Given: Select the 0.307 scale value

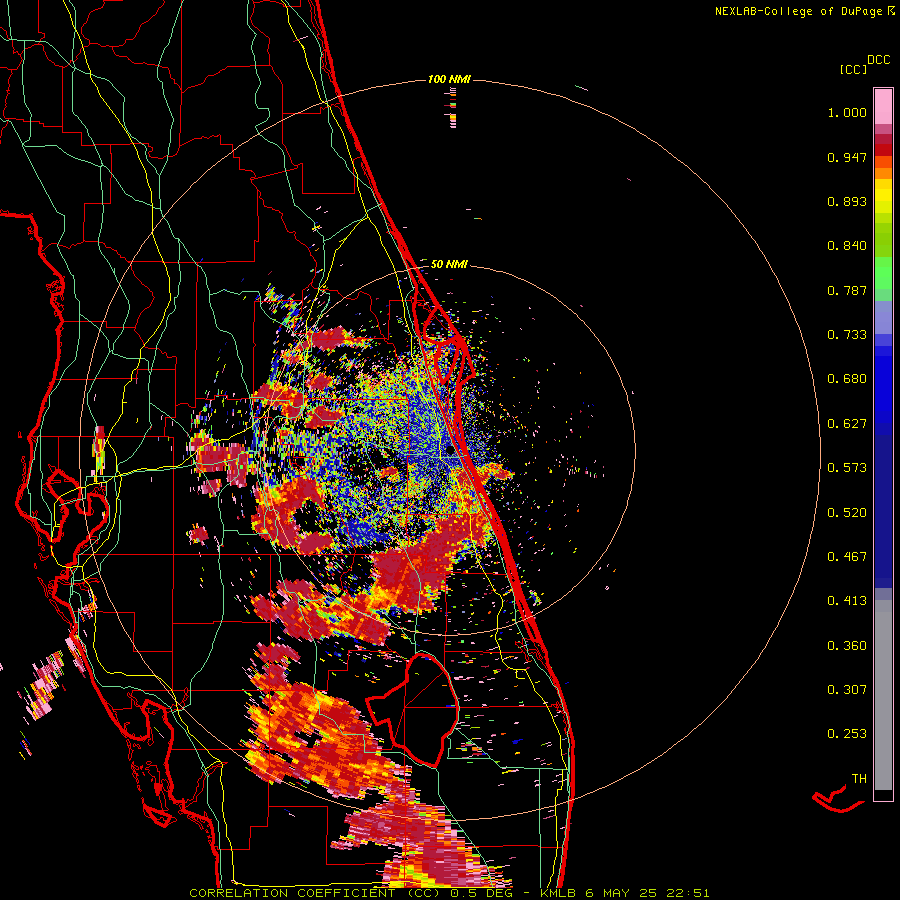Looking at the screenshot, I should [x=847, y=690].
